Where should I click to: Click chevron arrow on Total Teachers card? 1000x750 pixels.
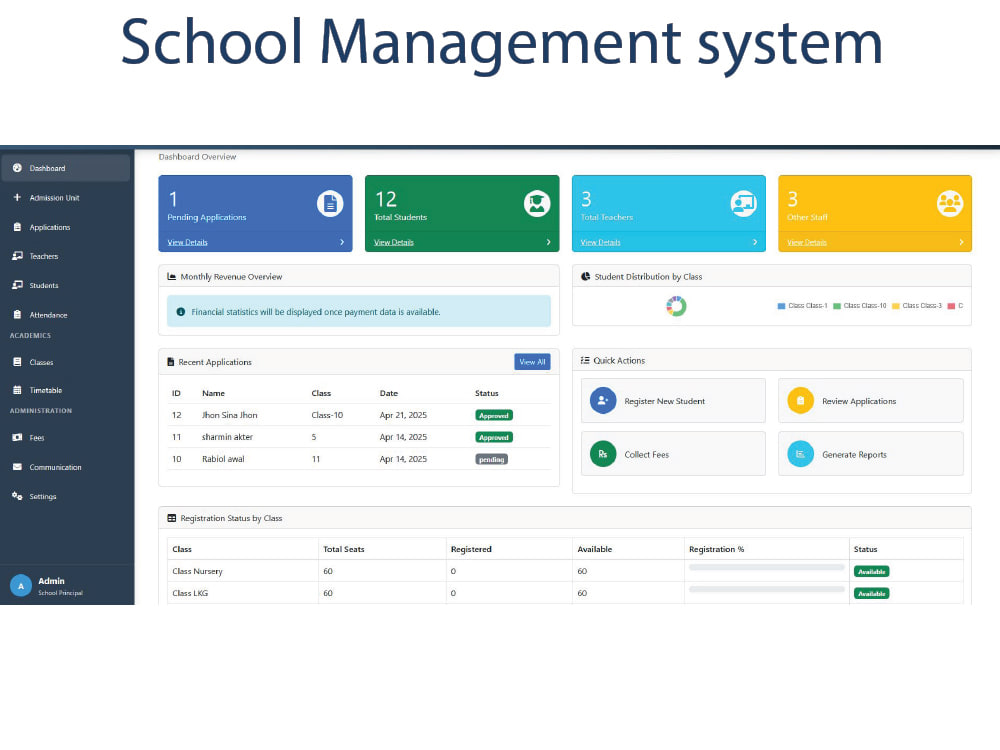(x=755, y=242)
